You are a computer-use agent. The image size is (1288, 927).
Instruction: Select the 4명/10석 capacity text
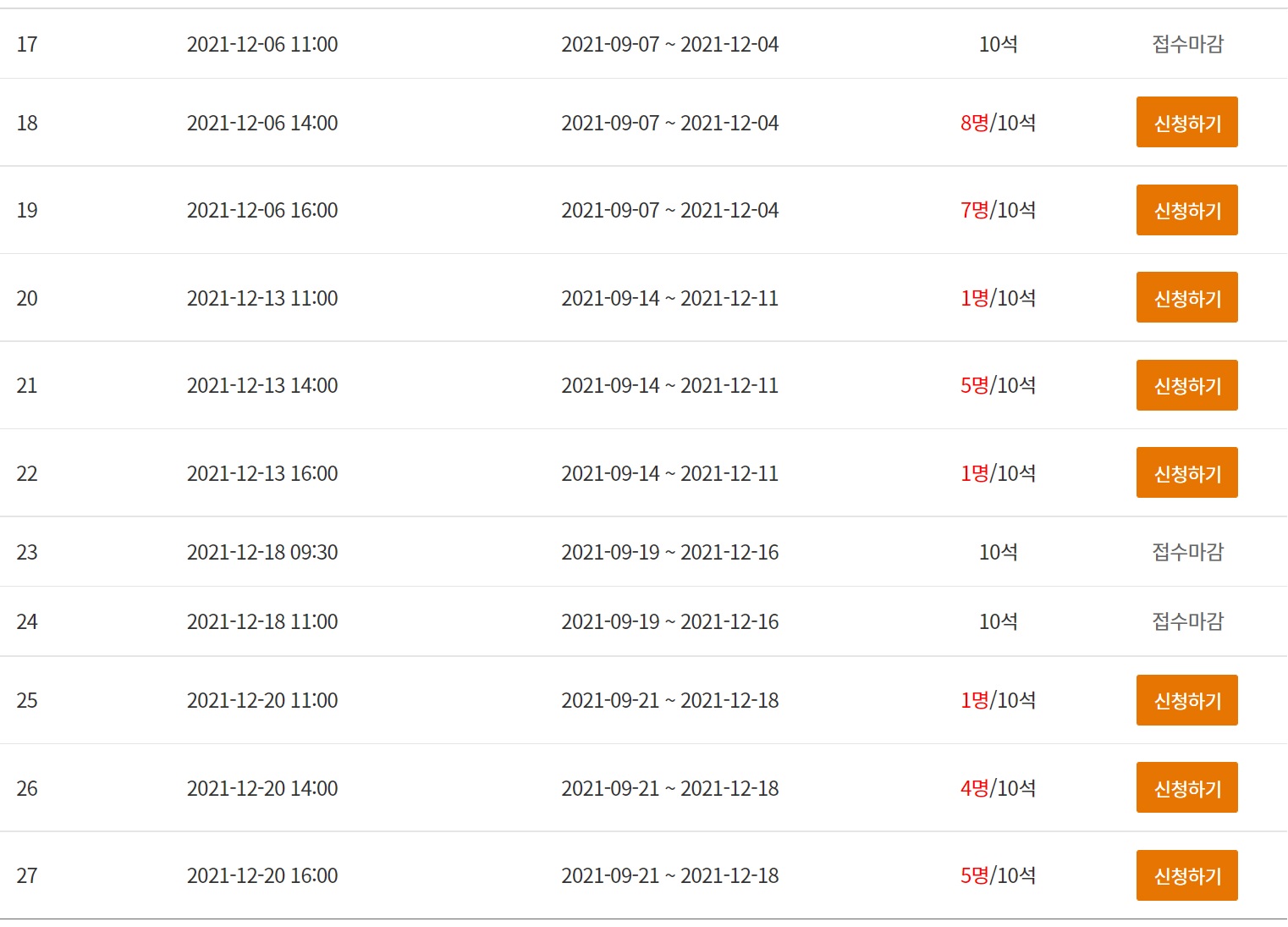pyautogui.click(x=998, y=788)
